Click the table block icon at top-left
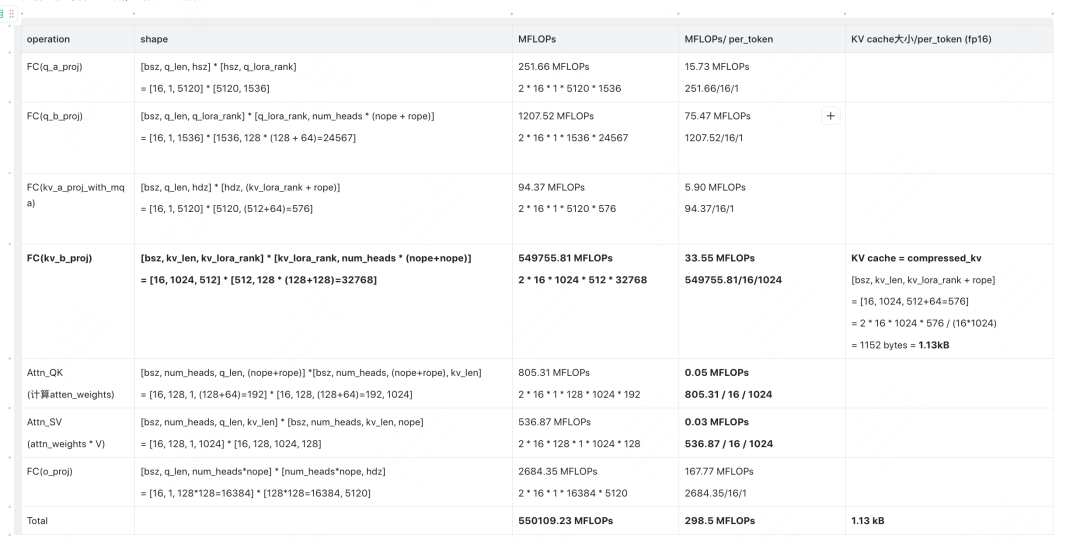This screenshot has height=549, width=1080. 3,14
